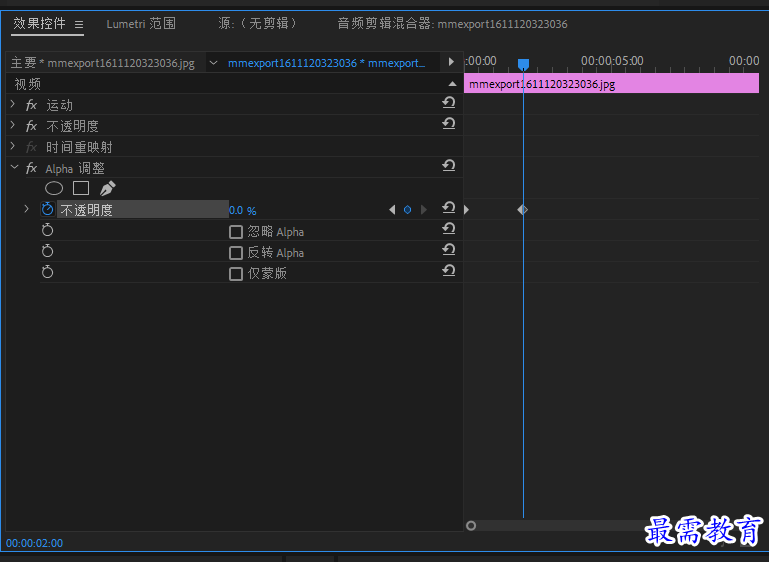
Task: Toggle animation stopwatch for Alpha 不透明度
Action: click(48, 209)
